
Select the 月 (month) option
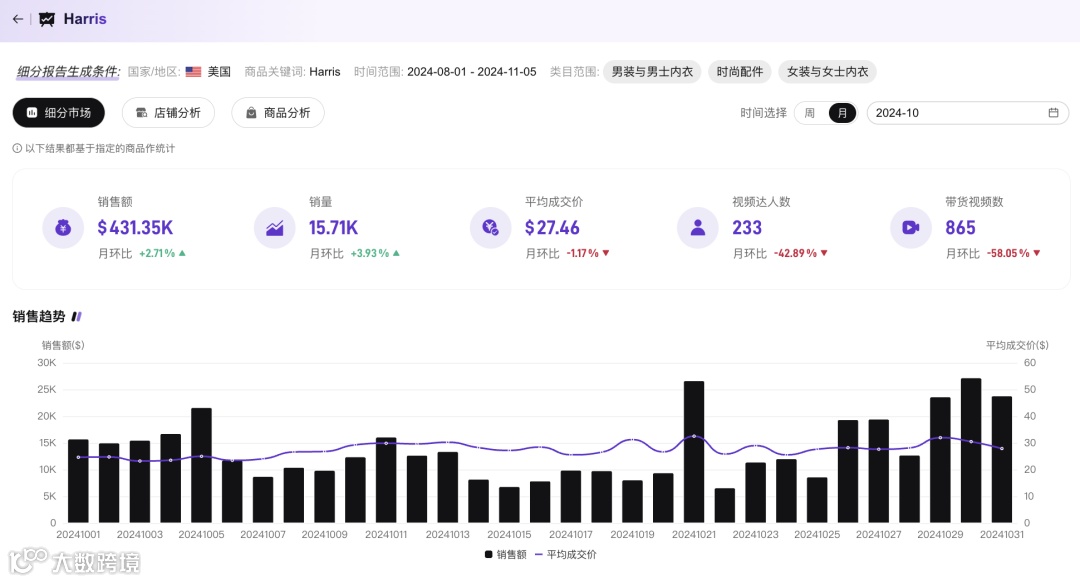(843, 113)
